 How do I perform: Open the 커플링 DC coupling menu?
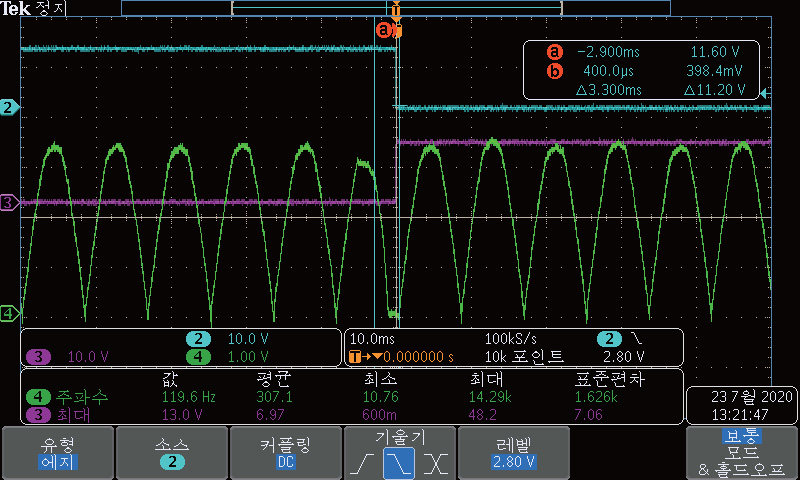[285, 453]
